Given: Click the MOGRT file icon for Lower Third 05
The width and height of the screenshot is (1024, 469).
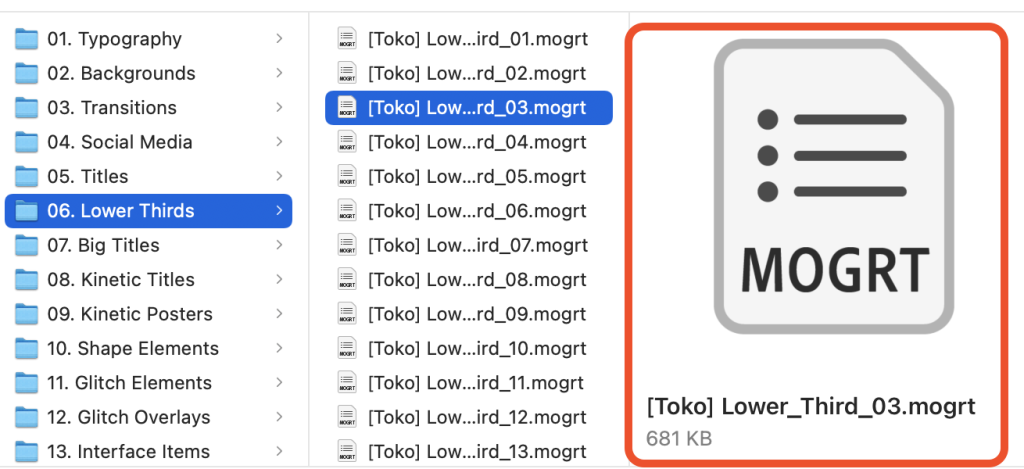Looking at the screenshot, I should (347, 177).
